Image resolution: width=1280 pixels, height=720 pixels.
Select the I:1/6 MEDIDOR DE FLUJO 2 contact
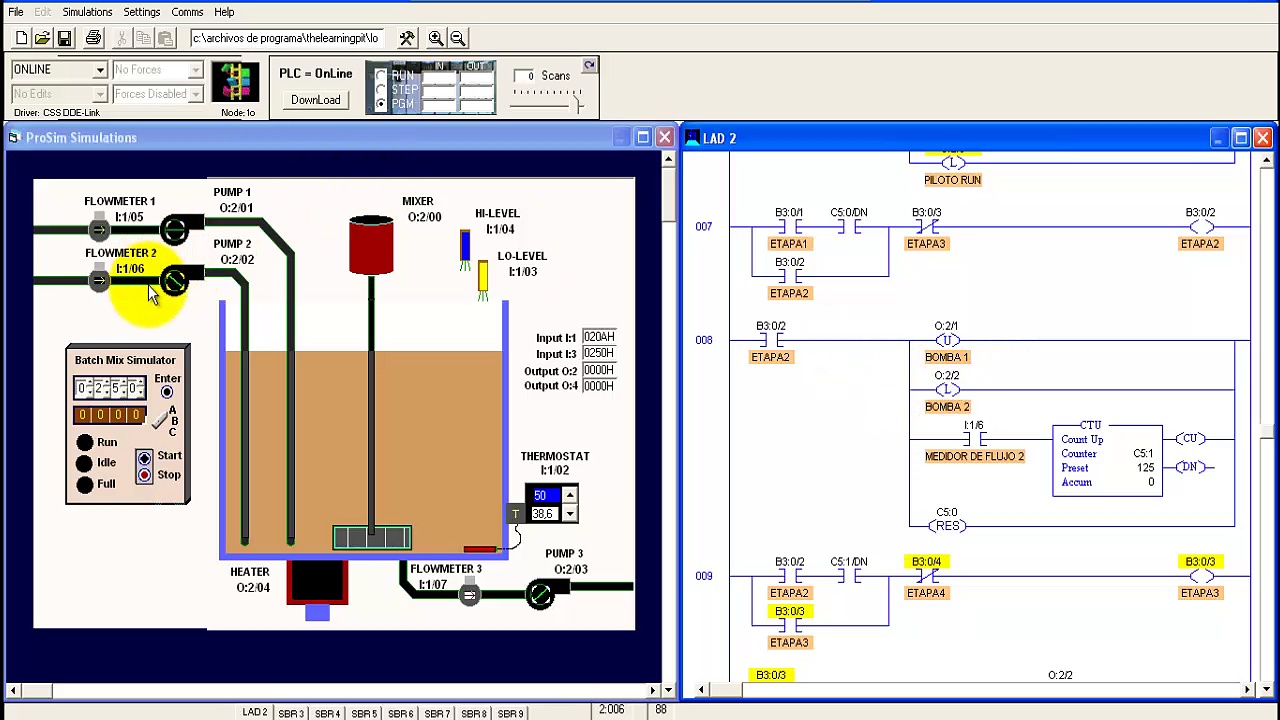pos(974,441)
